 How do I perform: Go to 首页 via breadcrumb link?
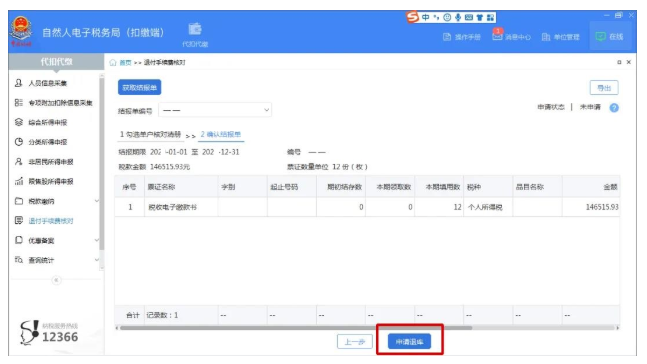pyautogui.click(x=125, y=63)
